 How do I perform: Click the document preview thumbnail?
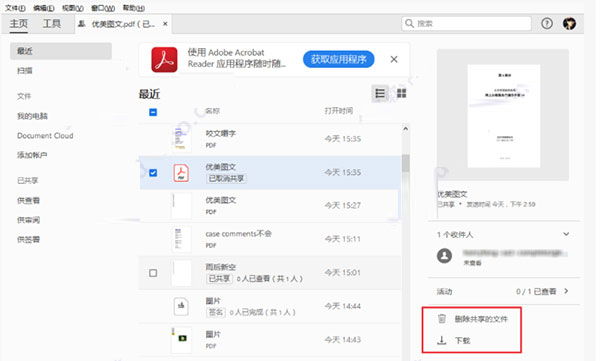pos(504,116)
